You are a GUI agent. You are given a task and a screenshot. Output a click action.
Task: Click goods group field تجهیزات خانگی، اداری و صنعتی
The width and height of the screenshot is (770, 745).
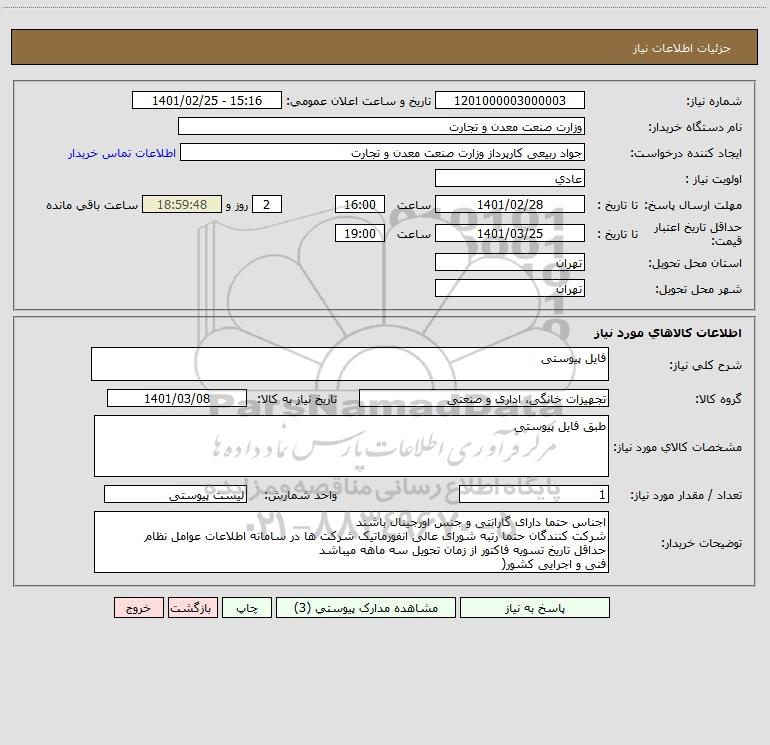[x=484, y=398]
